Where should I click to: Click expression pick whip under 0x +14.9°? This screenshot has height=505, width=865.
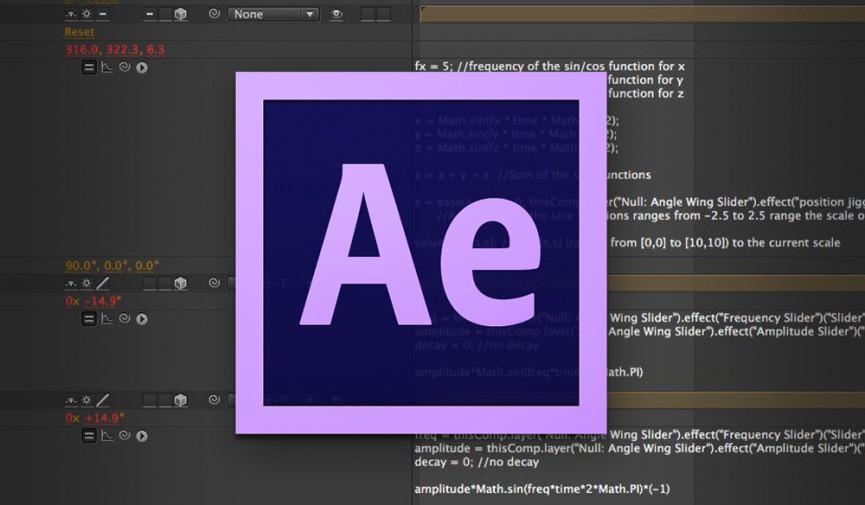[x=125, y=435]
